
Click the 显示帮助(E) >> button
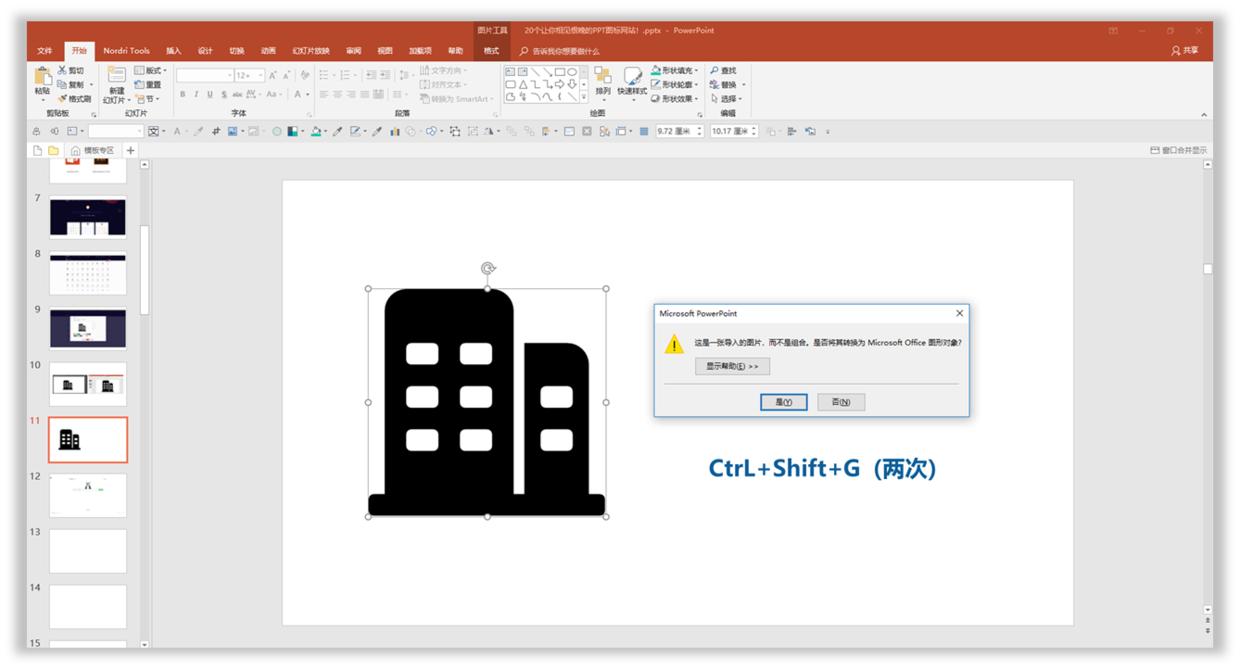click(732, 366)
